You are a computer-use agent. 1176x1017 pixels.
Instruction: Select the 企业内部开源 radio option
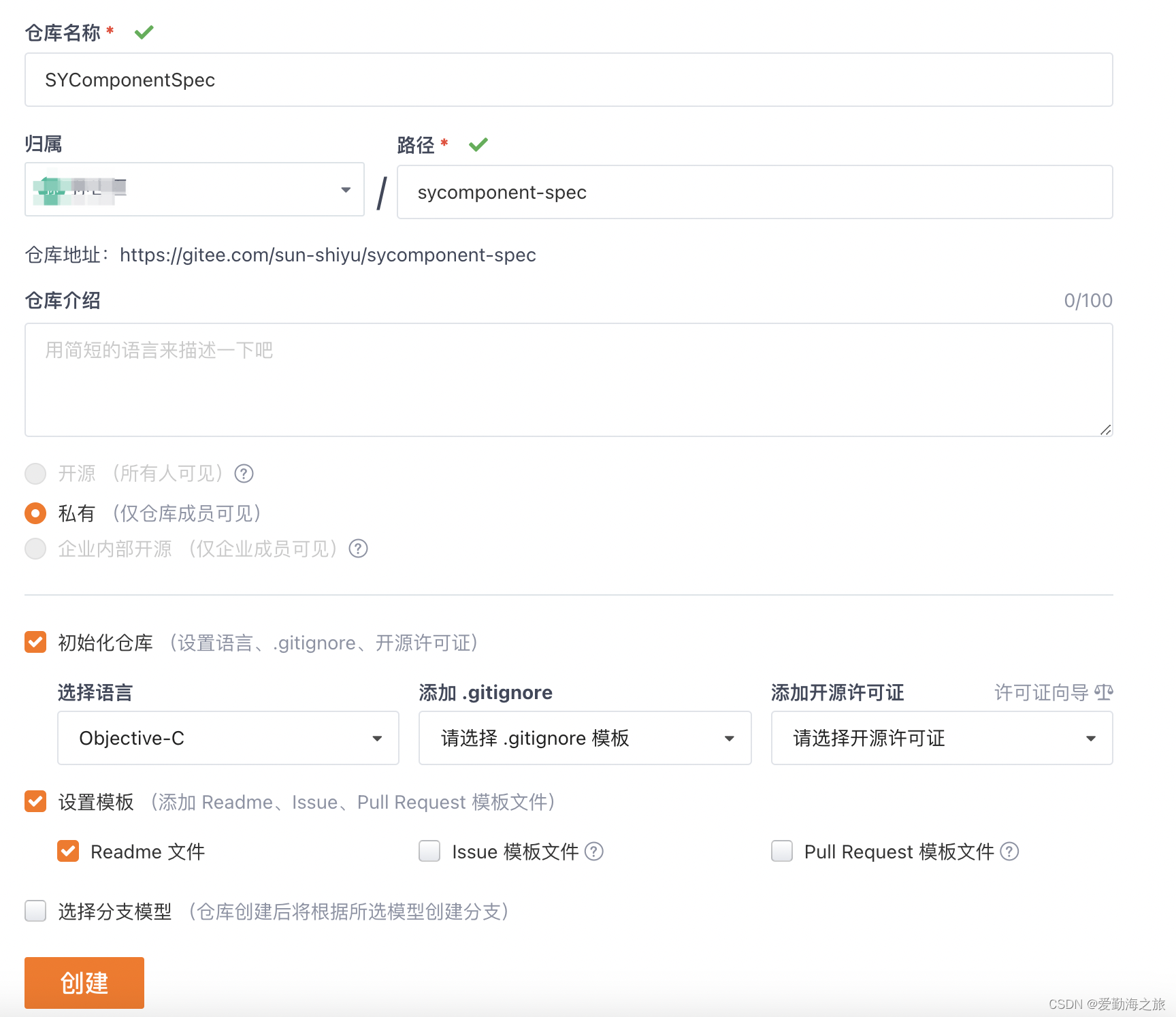(35, 549)
